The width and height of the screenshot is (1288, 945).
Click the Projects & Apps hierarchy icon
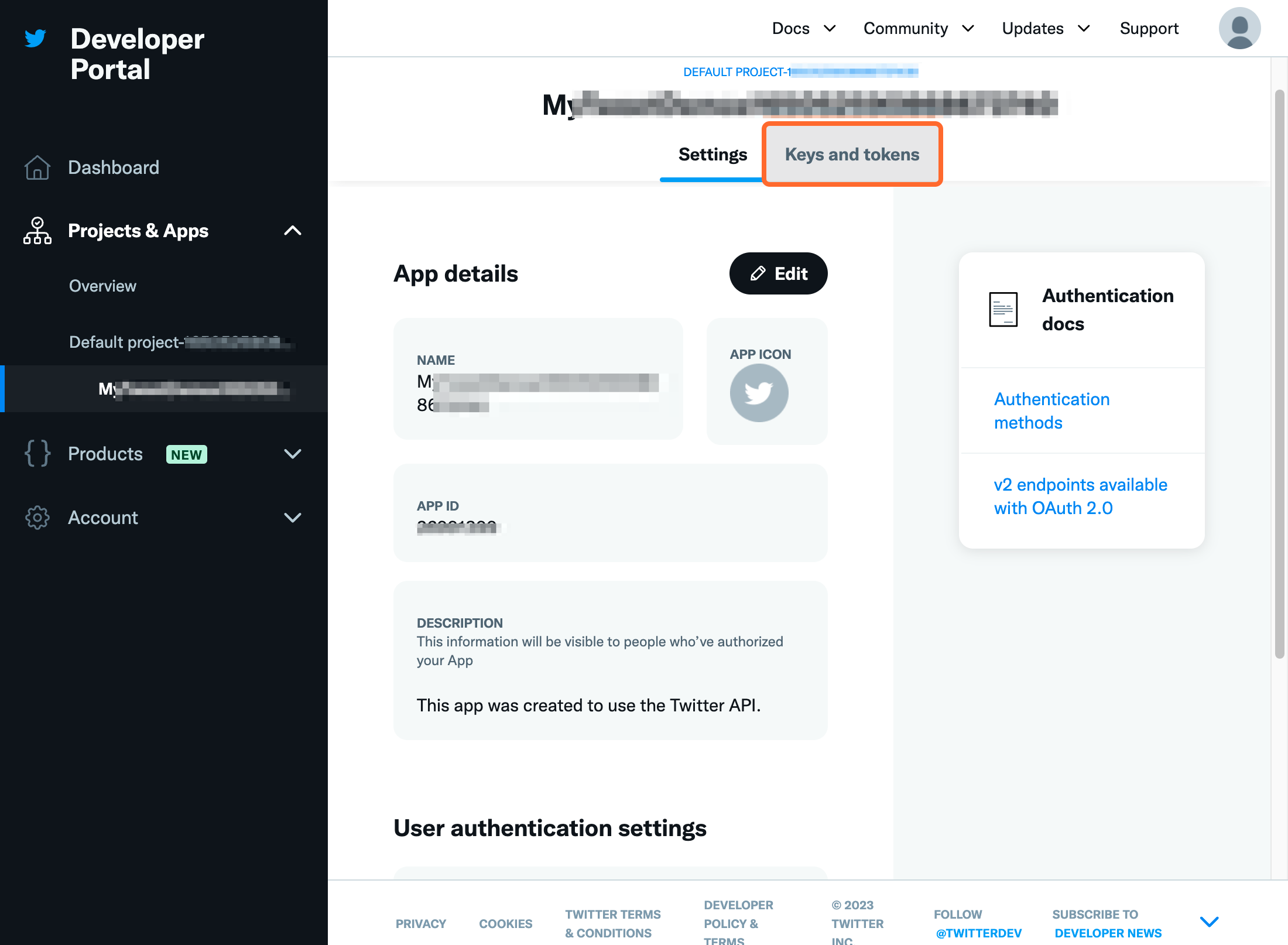37,231
